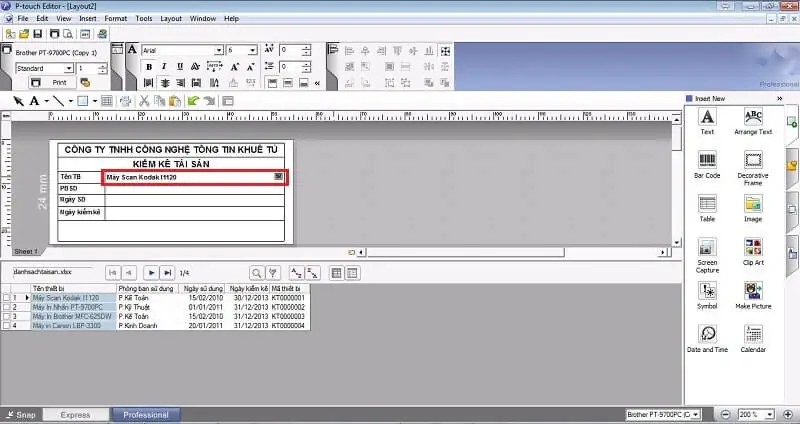Screen dimensions: 800x424
Task: Choose the Arrange Text icon
Action: (x=753, y=121)
